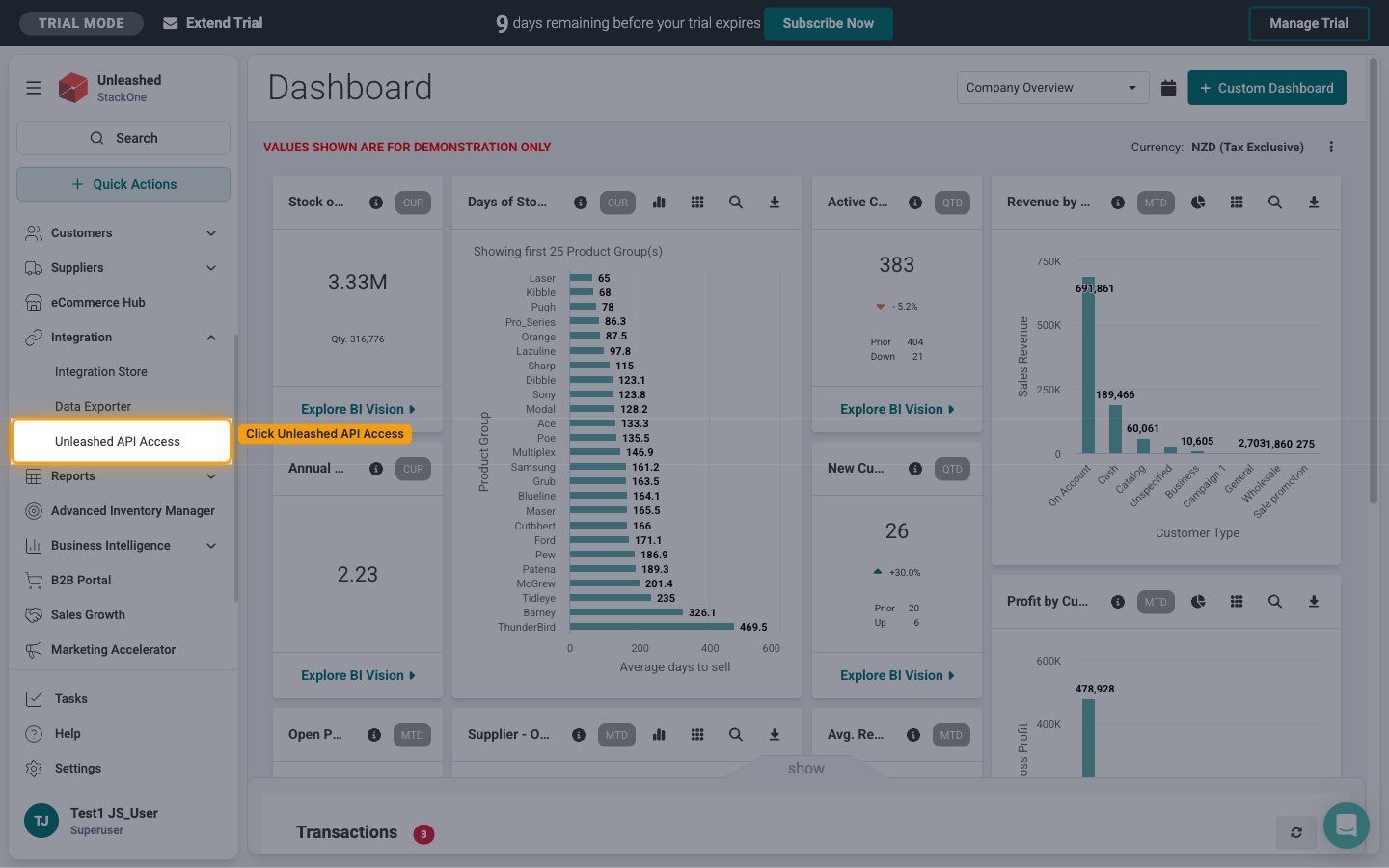The width and height of the screenshot is (1389, 868).
Task: Open the live chat widget
Action: coord(1347,826)
